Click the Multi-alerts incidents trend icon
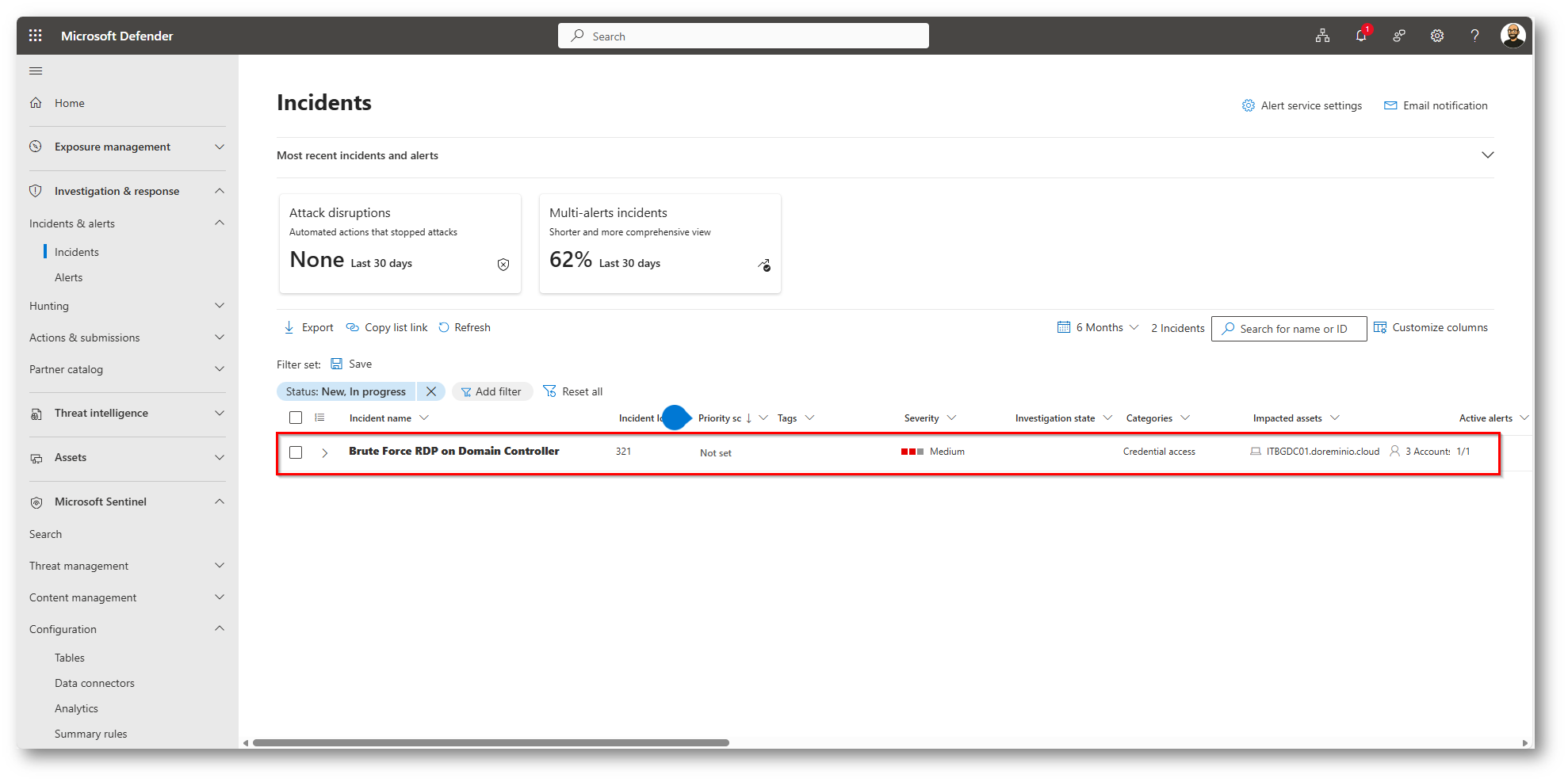This screenshot has width=1568, height=782. (764, 265)
